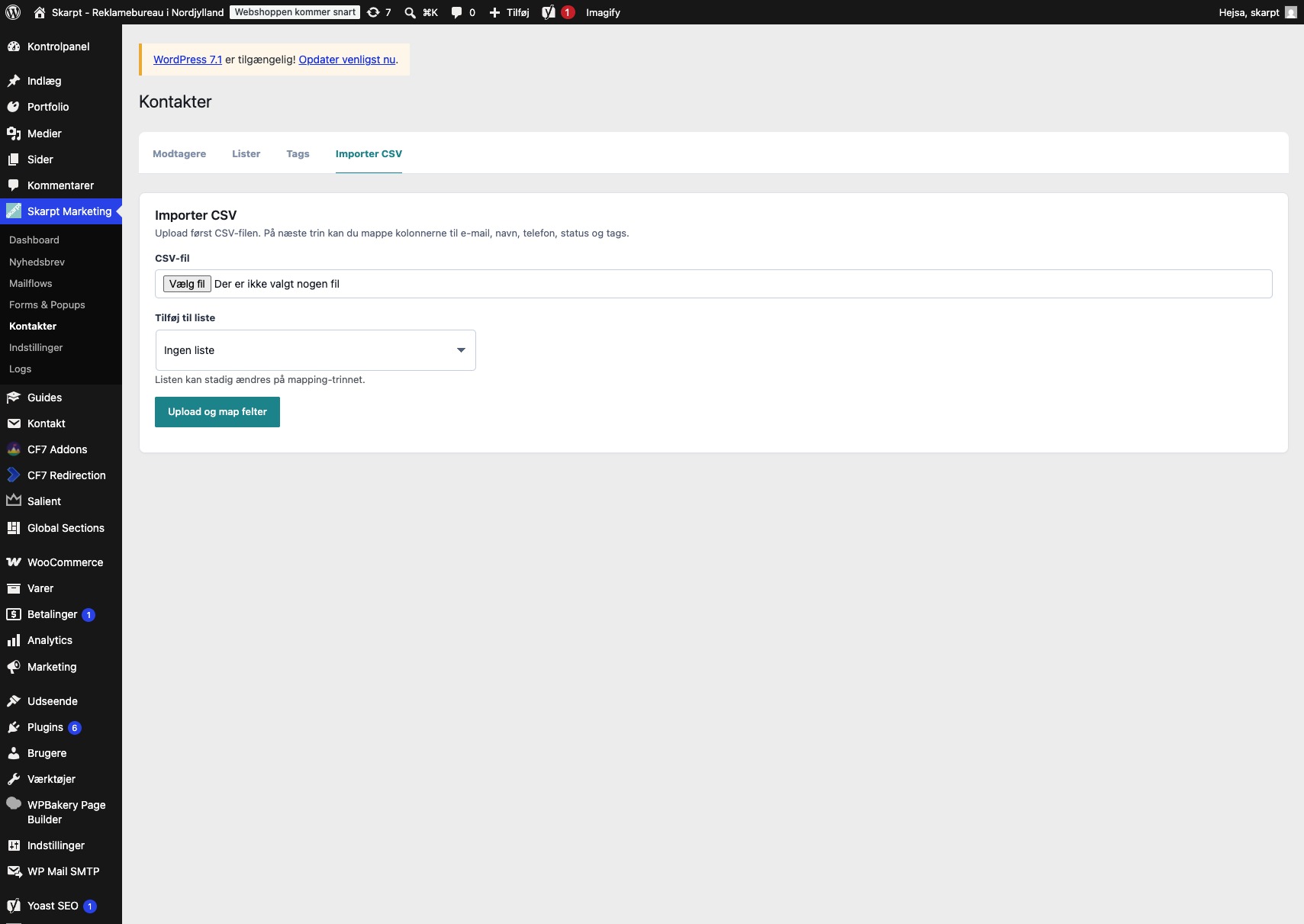Switch to the Lister tab
This screenshot has height=924, width=1304.
tap(246, 153)
